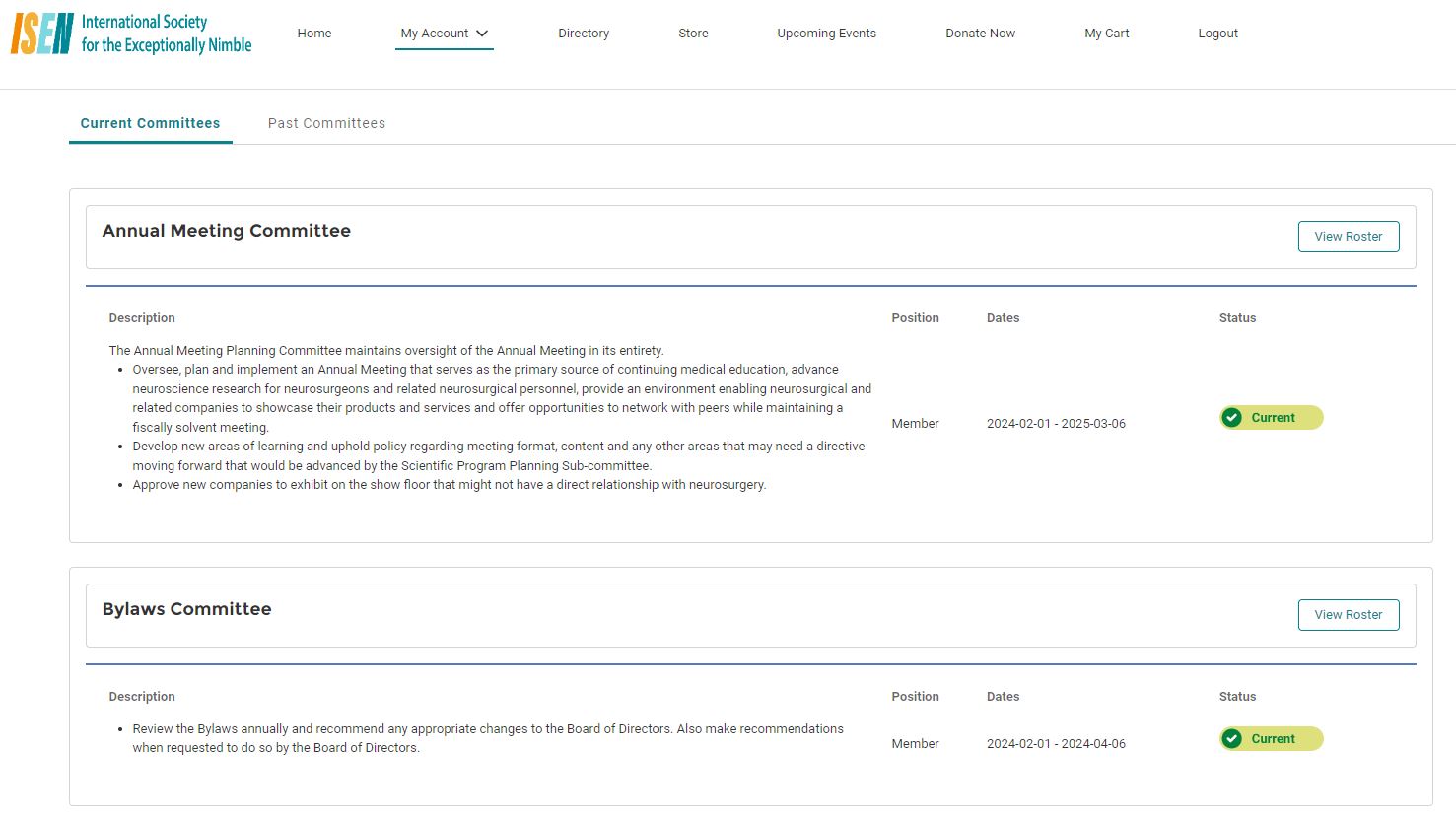Click the Current status badge for Bylaws Committee
The height and width of the screenshot is (825, 1456).
pos(1273,739)
